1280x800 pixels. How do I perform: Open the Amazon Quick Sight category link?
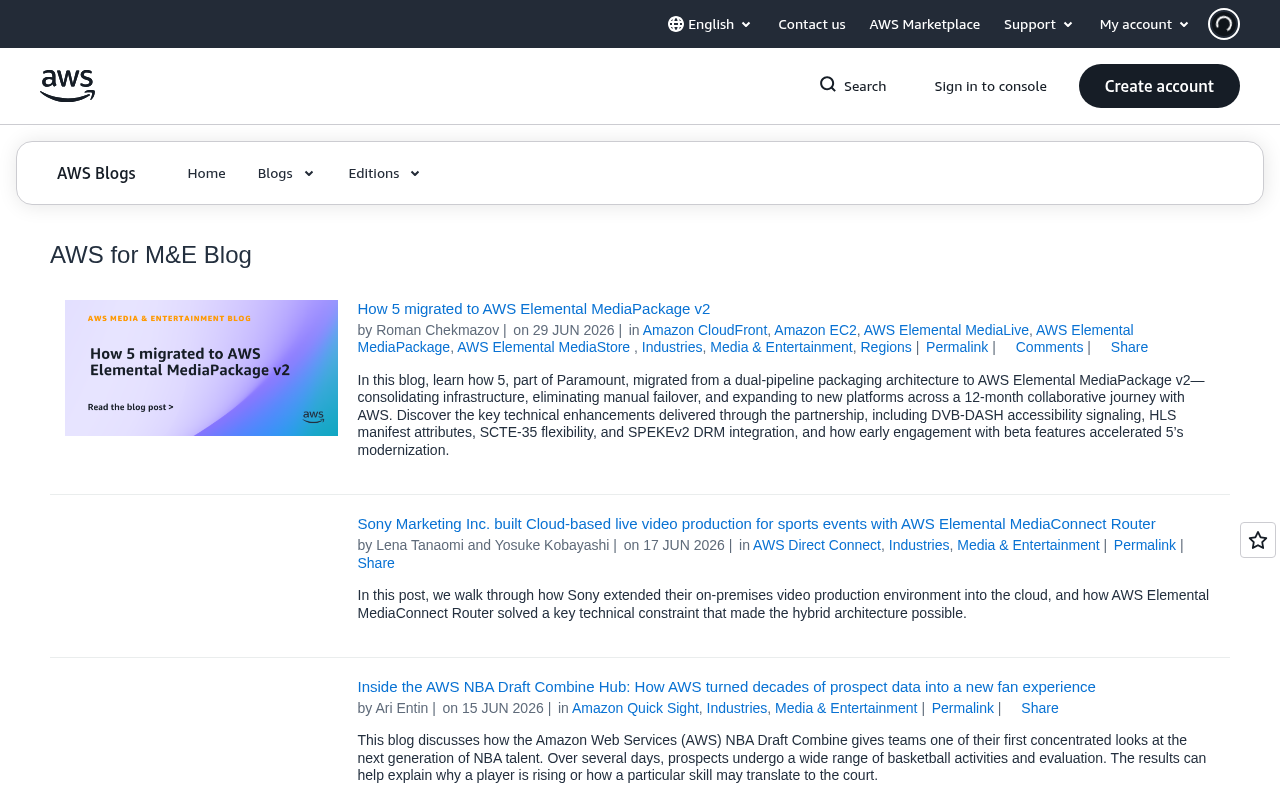coord(635,708)
